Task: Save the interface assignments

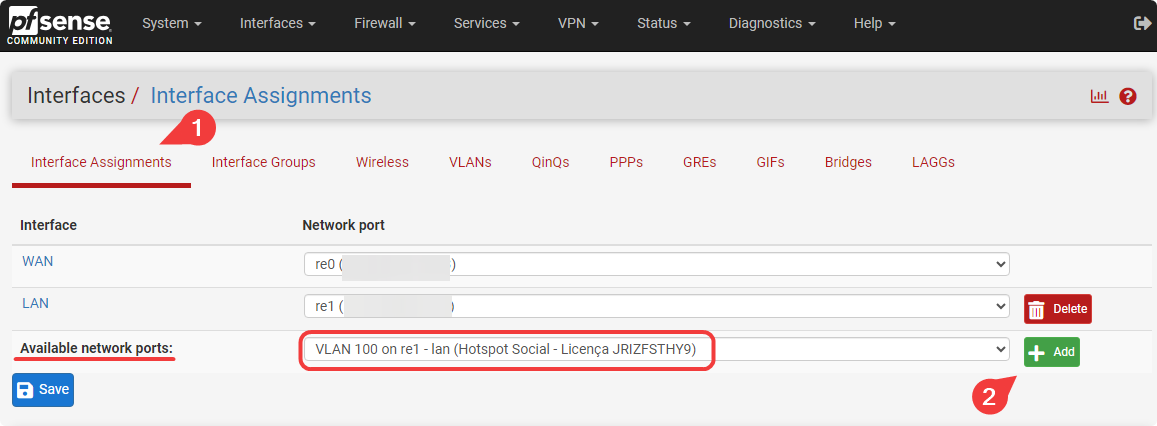Action: pyautogui.click(x=43, y=390)
